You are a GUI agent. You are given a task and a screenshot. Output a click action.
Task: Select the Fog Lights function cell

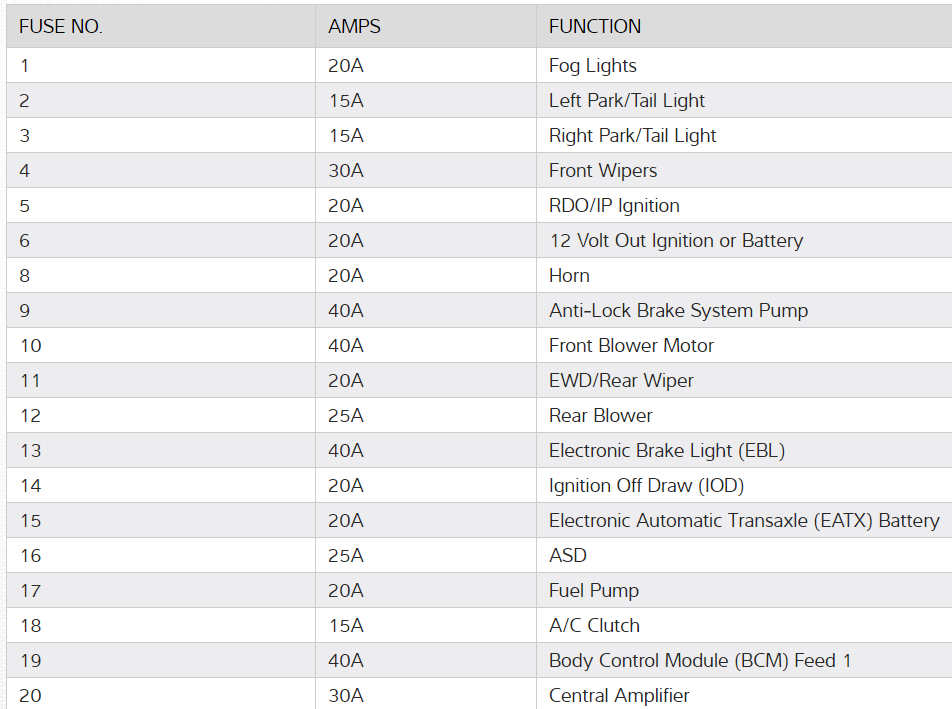coord(592,66)
